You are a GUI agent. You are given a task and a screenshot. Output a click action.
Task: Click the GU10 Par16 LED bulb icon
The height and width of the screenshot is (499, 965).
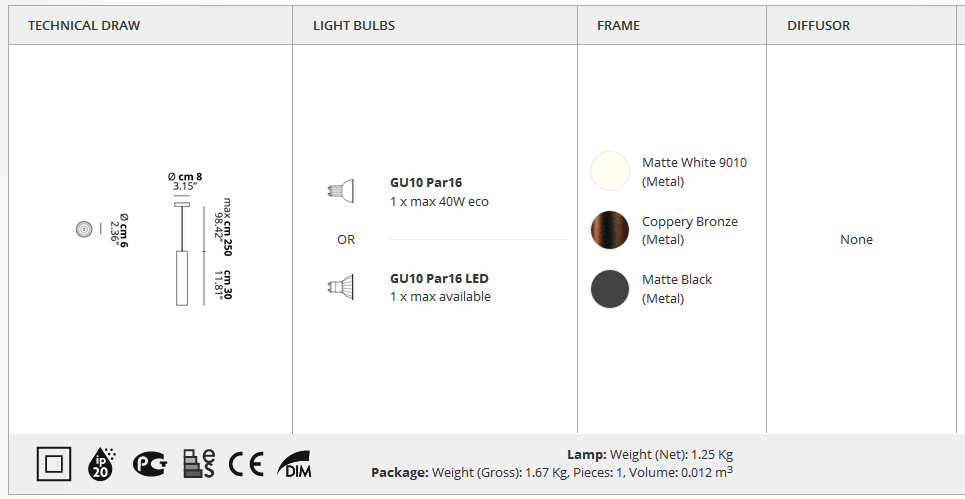pos(340,287)
